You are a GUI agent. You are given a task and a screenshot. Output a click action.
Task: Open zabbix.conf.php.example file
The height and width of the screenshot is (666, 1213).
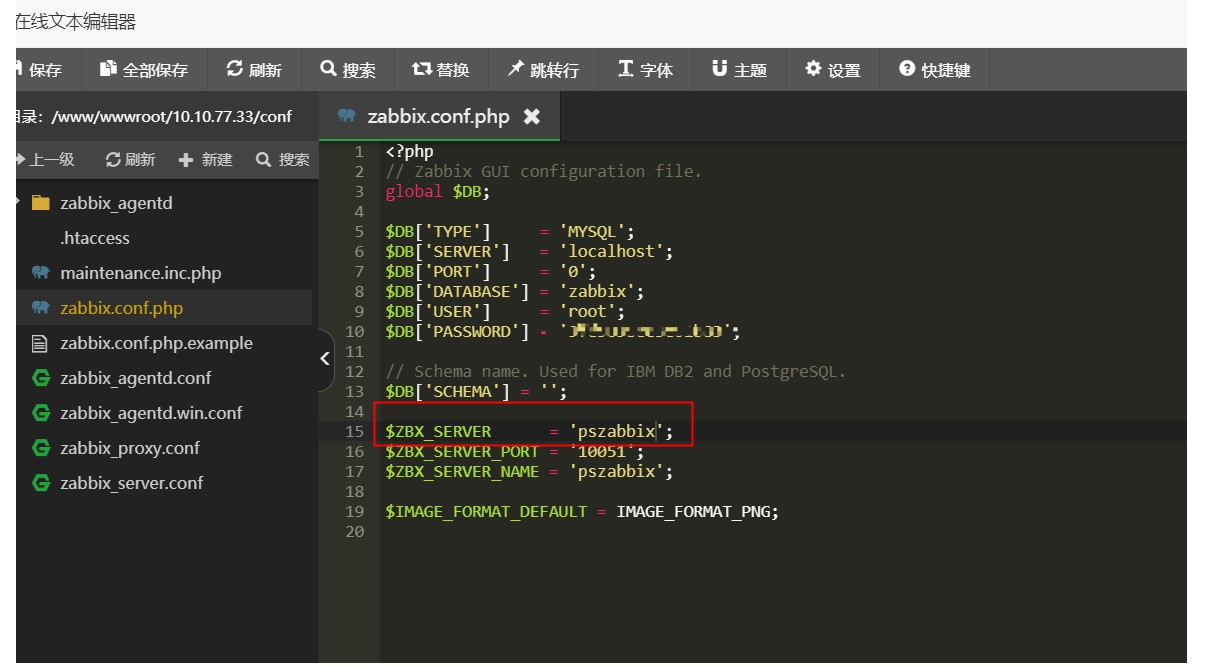click(x=156, y=343)
